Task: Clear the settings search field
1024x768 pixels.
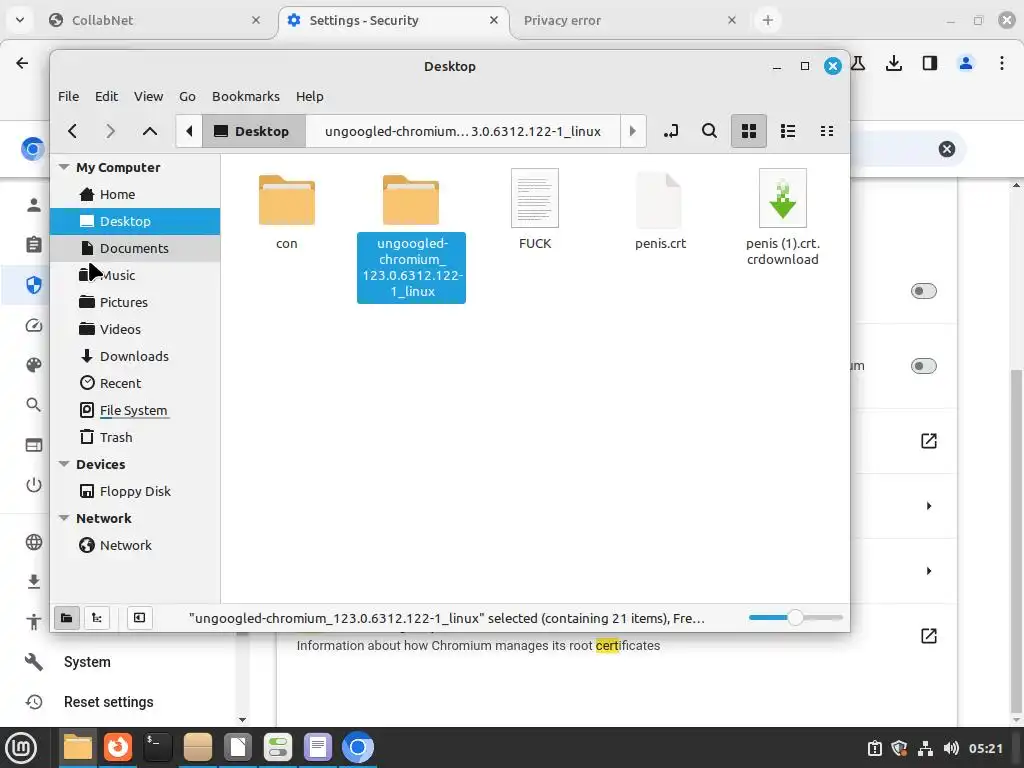Action: 946,149
